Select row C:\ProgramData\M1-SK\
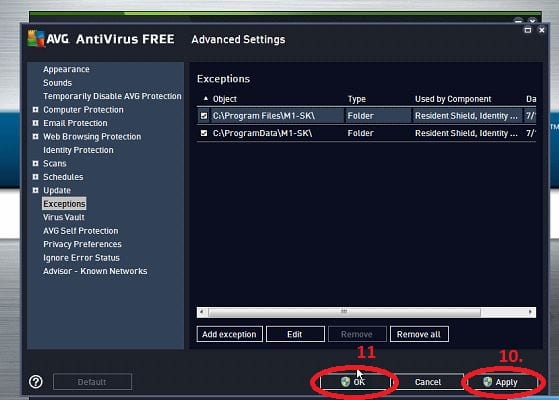This screenshot has width=559, height=400. point(366,133)
